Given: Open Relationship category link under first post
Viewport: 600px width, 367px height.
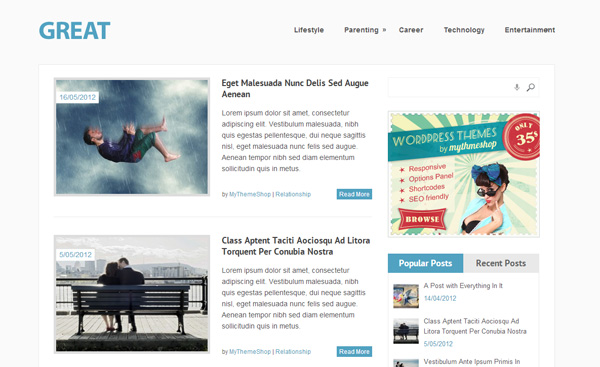Looking at the screenshot, I should pyautogui.click(x=293, y=194).
